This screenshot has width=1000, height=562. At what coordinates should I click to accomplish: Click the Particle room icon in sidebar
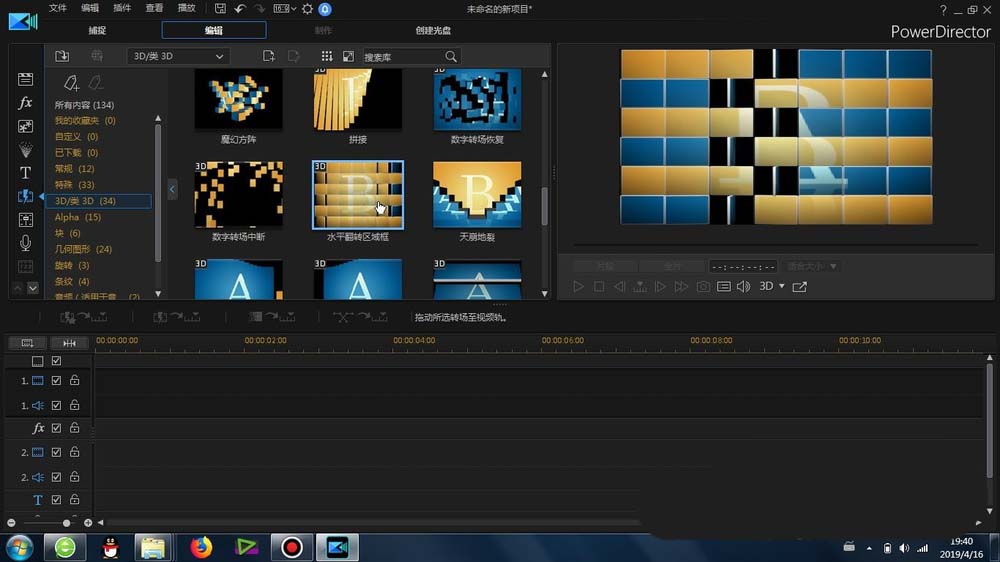[26, 150]
